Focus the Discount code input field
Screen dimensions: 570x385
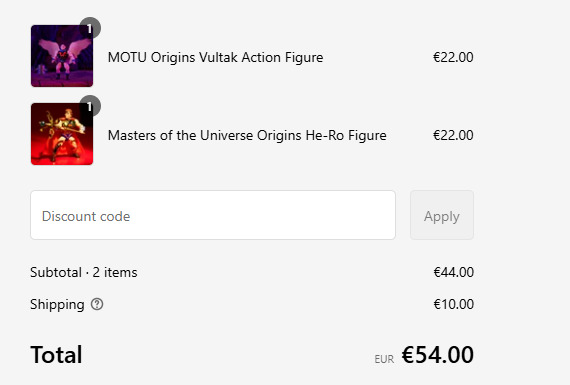[x=213, y=215]
